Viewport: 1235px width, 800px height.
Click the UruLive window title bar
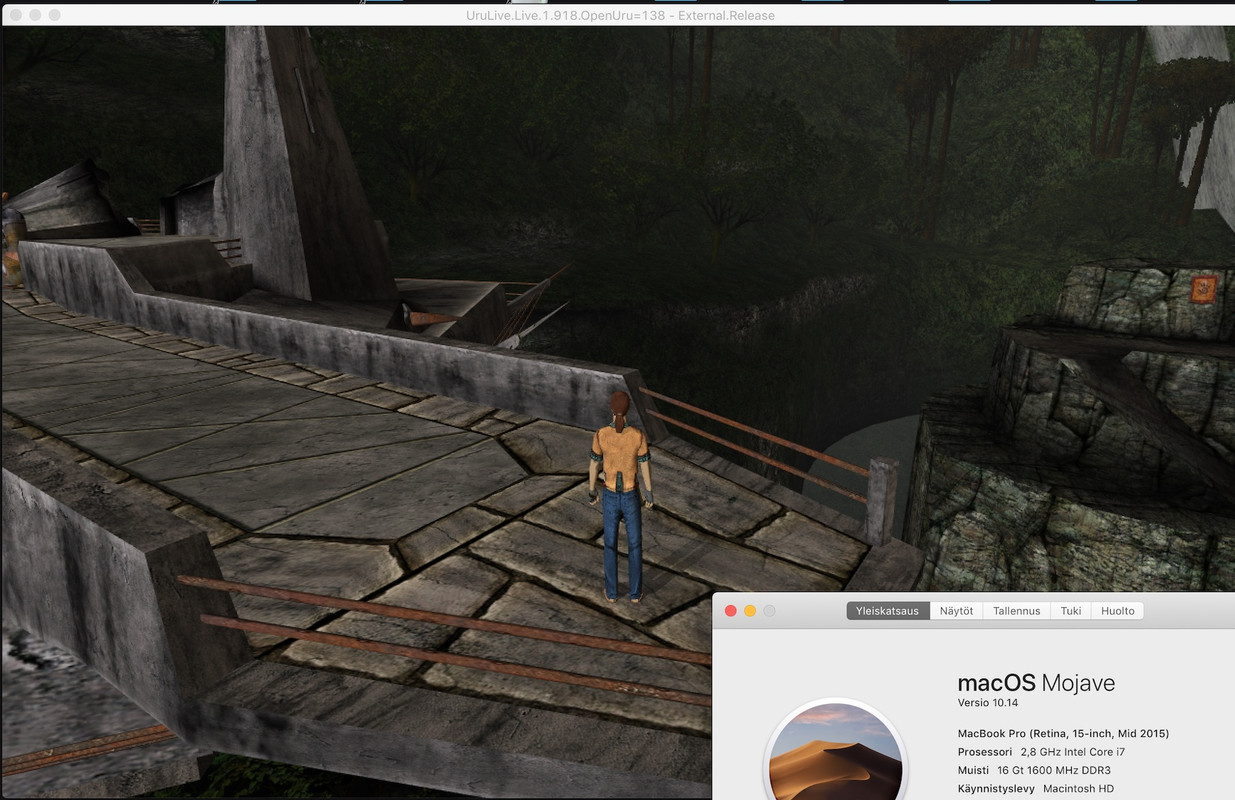617,15
